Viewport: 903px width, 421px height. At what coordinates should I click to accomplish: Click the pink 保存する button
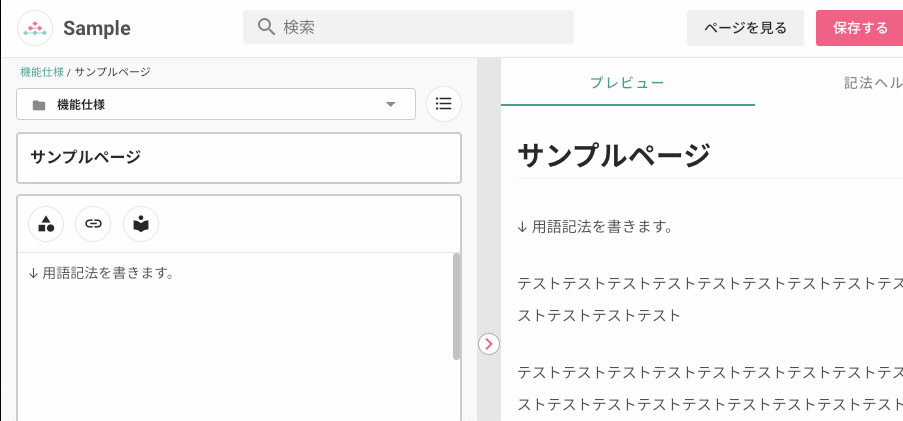(x=859, y=28)
